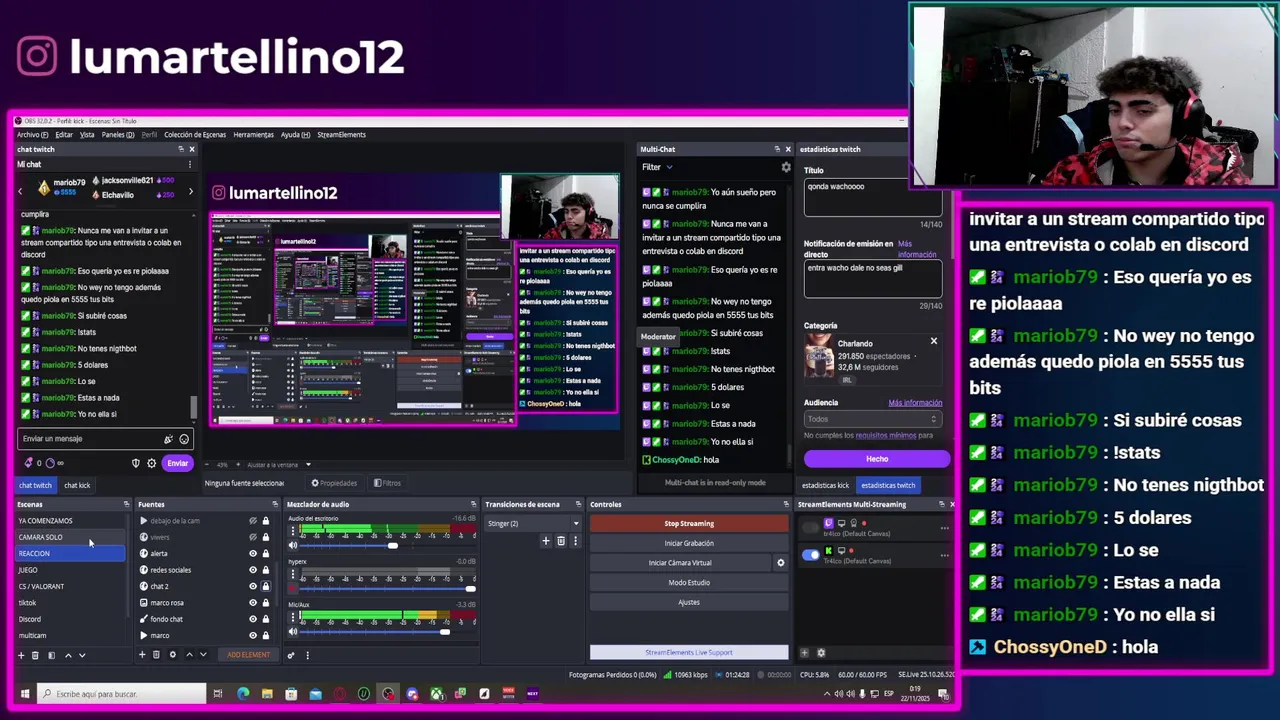
Task: Open chat settings gear beside Enviar
Action: (152, 463)
